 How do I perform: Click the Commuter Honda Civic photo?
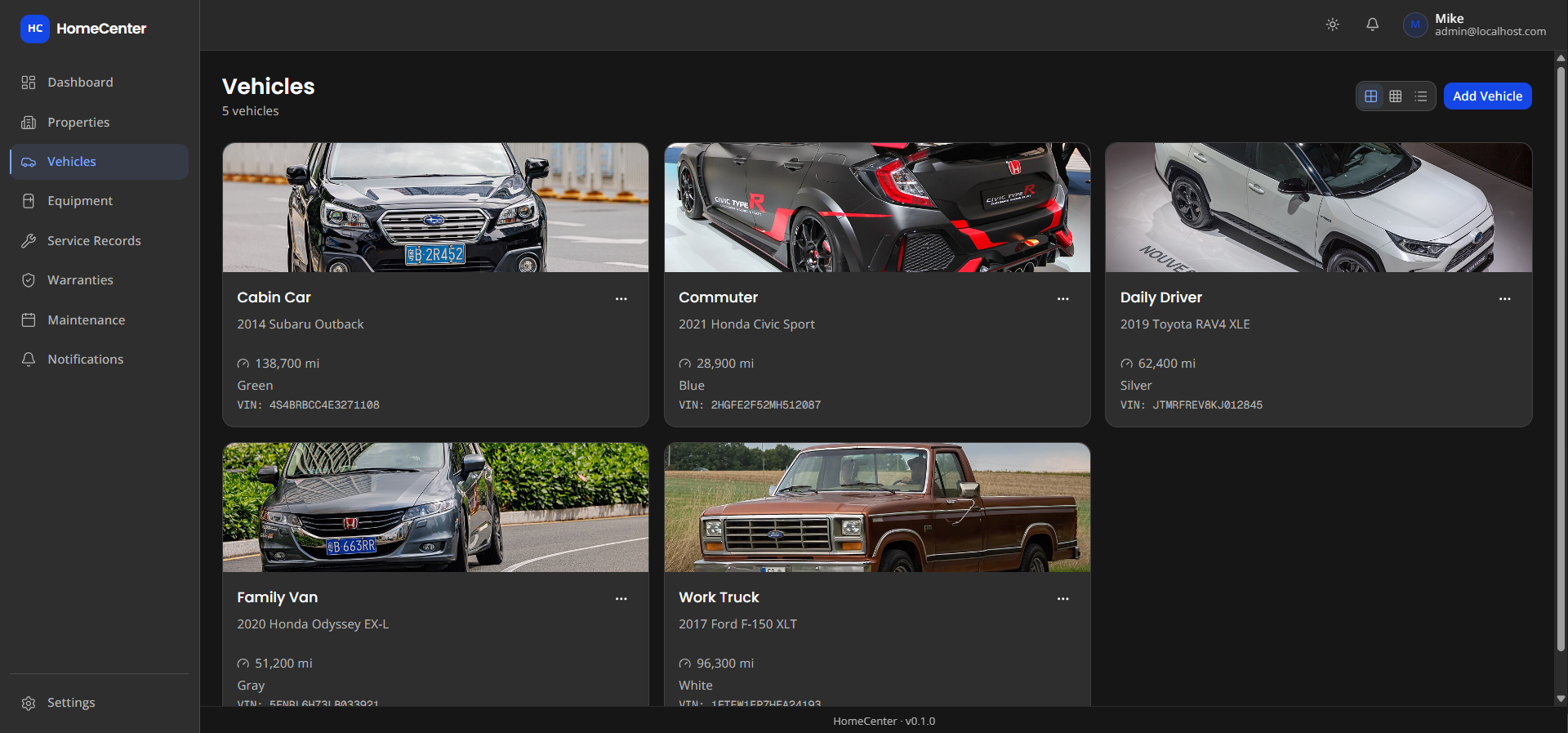pyautogui.click(x=877, y=208)
